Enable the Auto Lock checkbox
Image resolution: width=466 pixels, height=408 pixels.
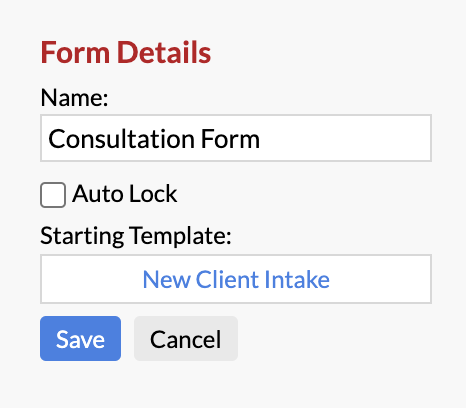click(53, 195)
